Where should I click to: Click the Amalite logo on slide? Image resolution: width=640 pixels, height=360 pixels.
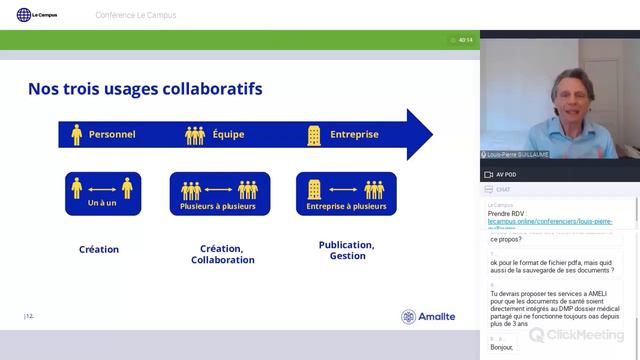pyautogui.click(x=428, y=317)
